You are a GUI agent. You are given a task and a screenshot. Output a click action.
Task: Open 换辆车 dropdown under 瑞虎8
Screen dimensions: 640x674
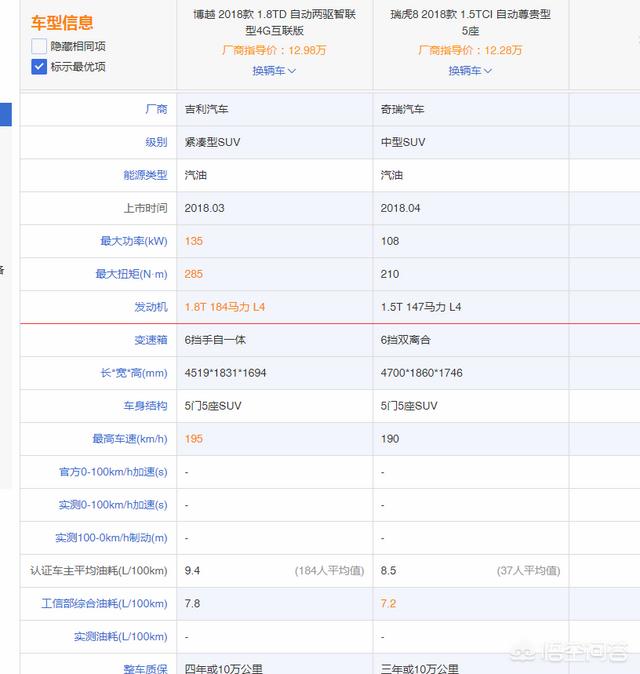(470, 71)
